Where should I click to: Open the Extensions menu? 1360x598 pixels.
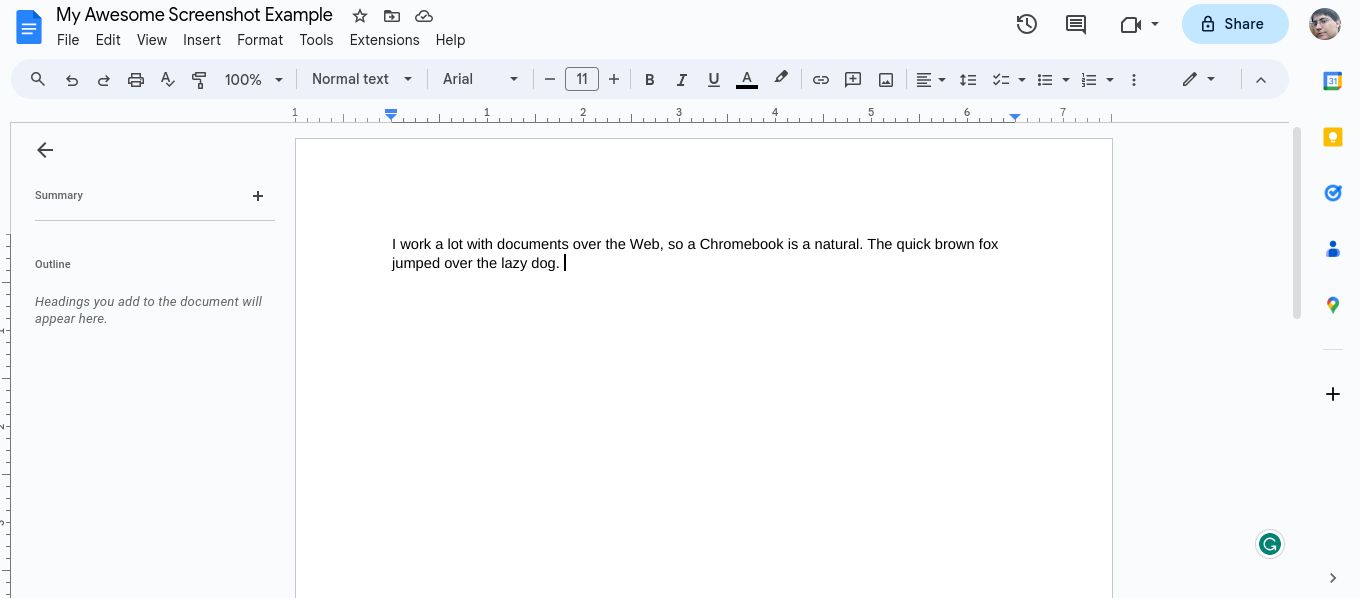point(384,40)
